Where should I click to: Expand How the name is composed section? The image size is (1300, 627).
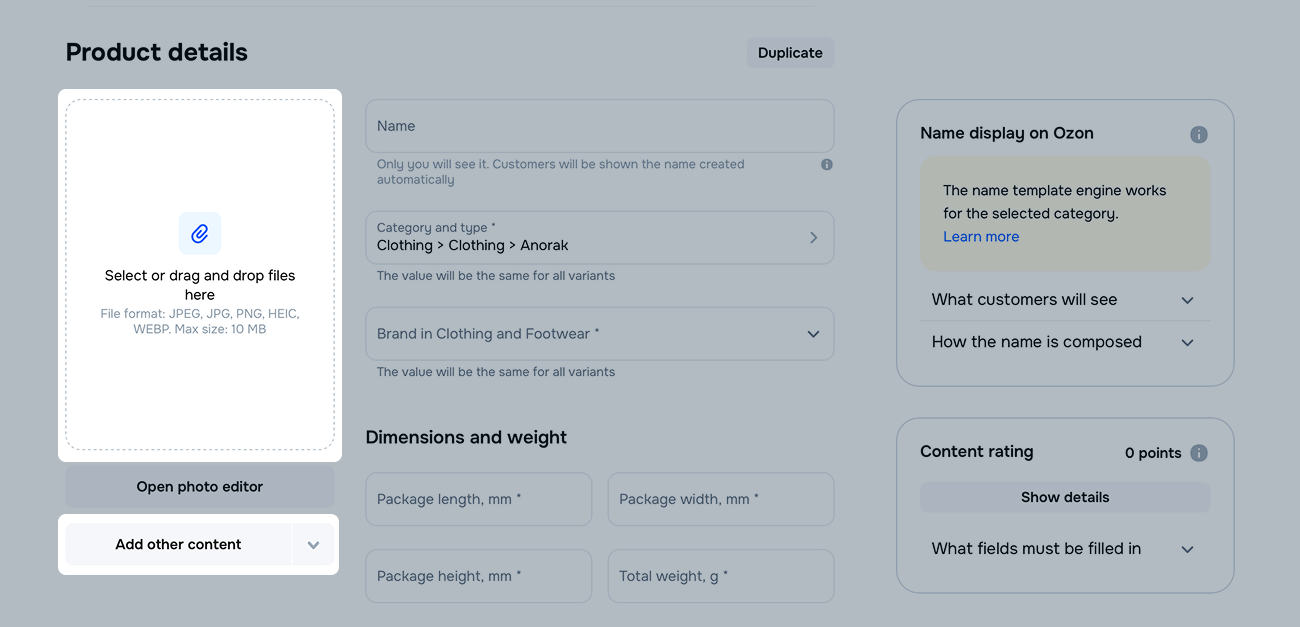[1187, 342]
